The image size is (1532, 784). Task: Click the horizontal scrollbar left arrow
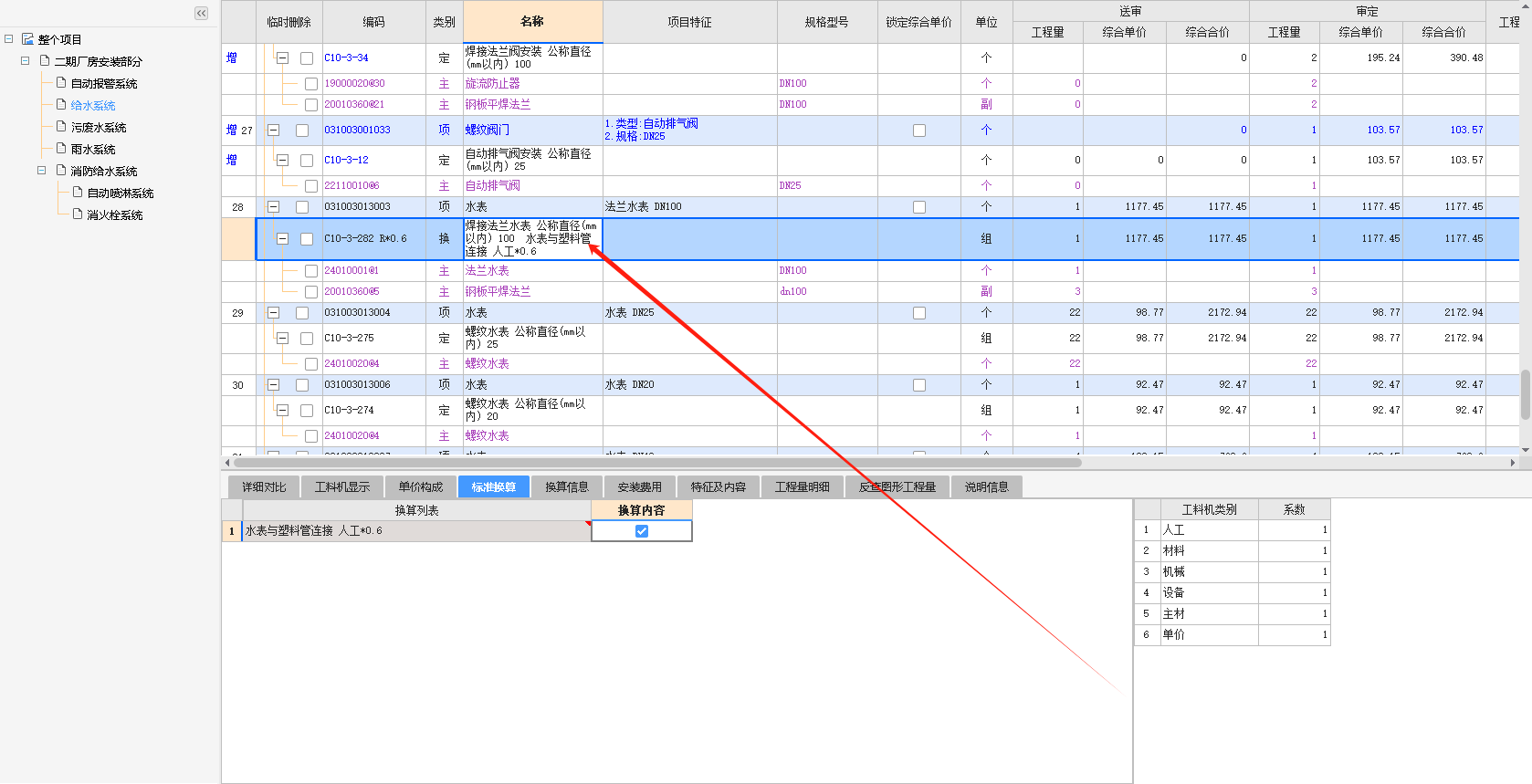click(x=226, y=463)
